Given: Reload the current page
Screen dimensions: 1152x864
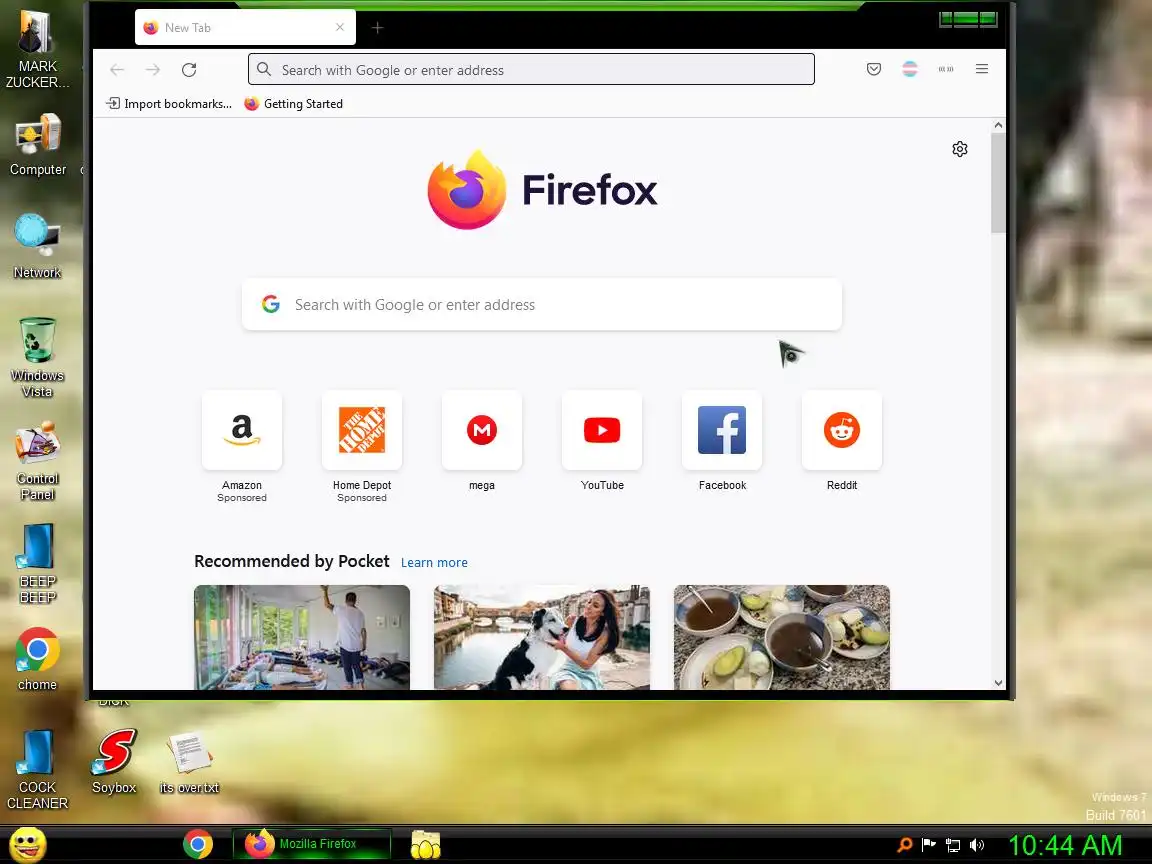Looking at the screenshot, I should 189,70.
